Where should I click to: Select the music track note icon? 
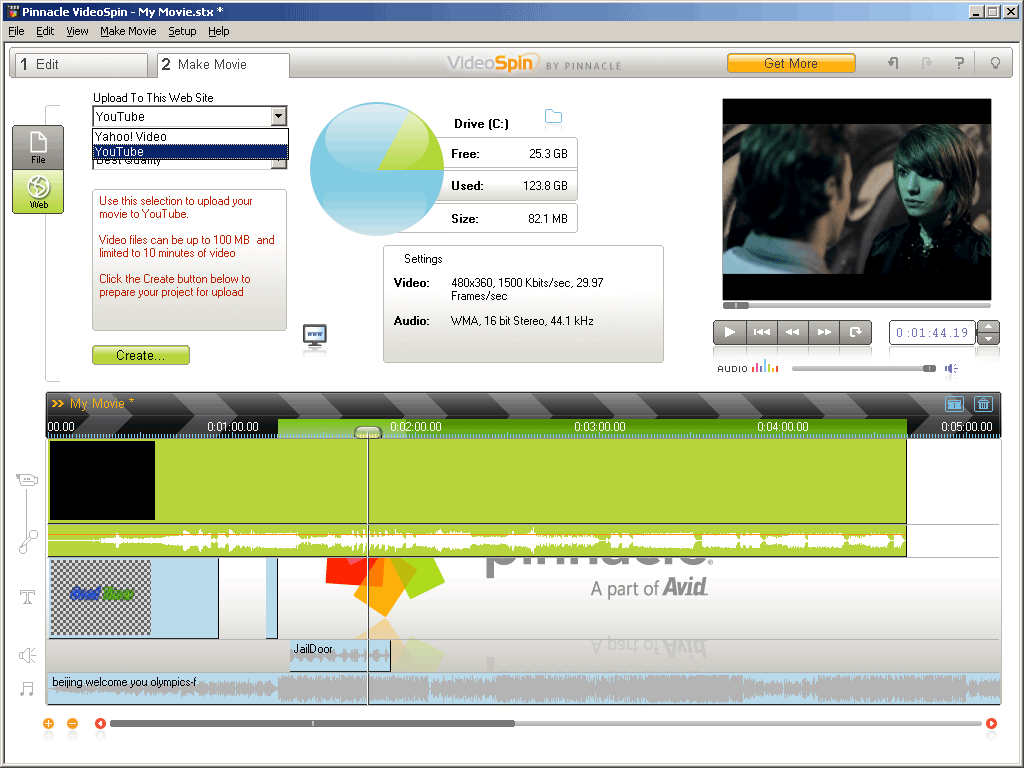pos(27,688)
